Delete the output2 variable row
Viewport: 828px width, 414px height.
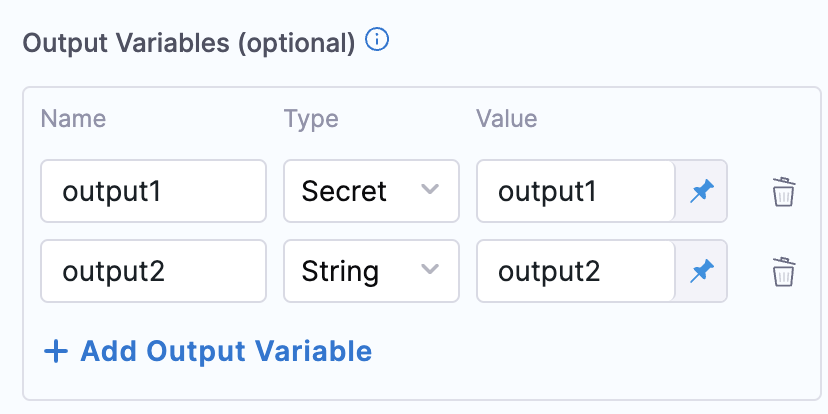[x=783, y=271]
